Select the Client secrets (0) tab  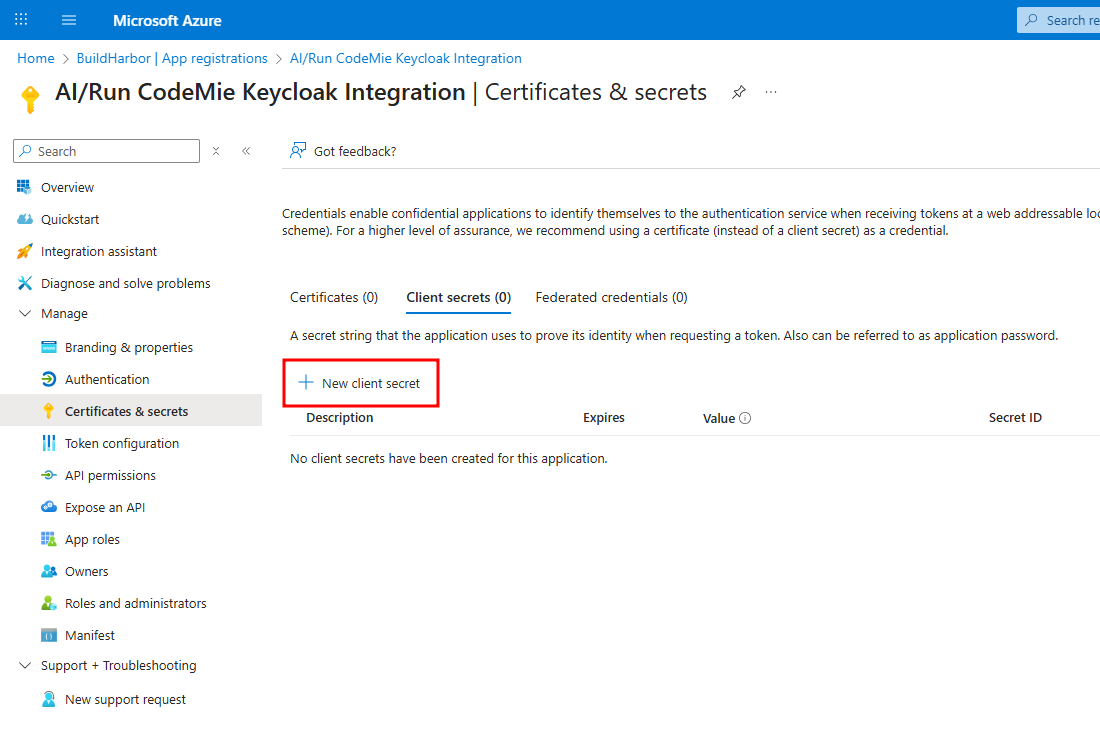[x=458, y=297]
